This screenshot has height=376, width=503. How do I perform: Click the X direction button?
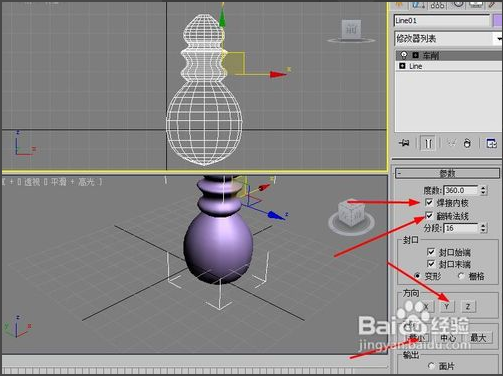point(426,307)
